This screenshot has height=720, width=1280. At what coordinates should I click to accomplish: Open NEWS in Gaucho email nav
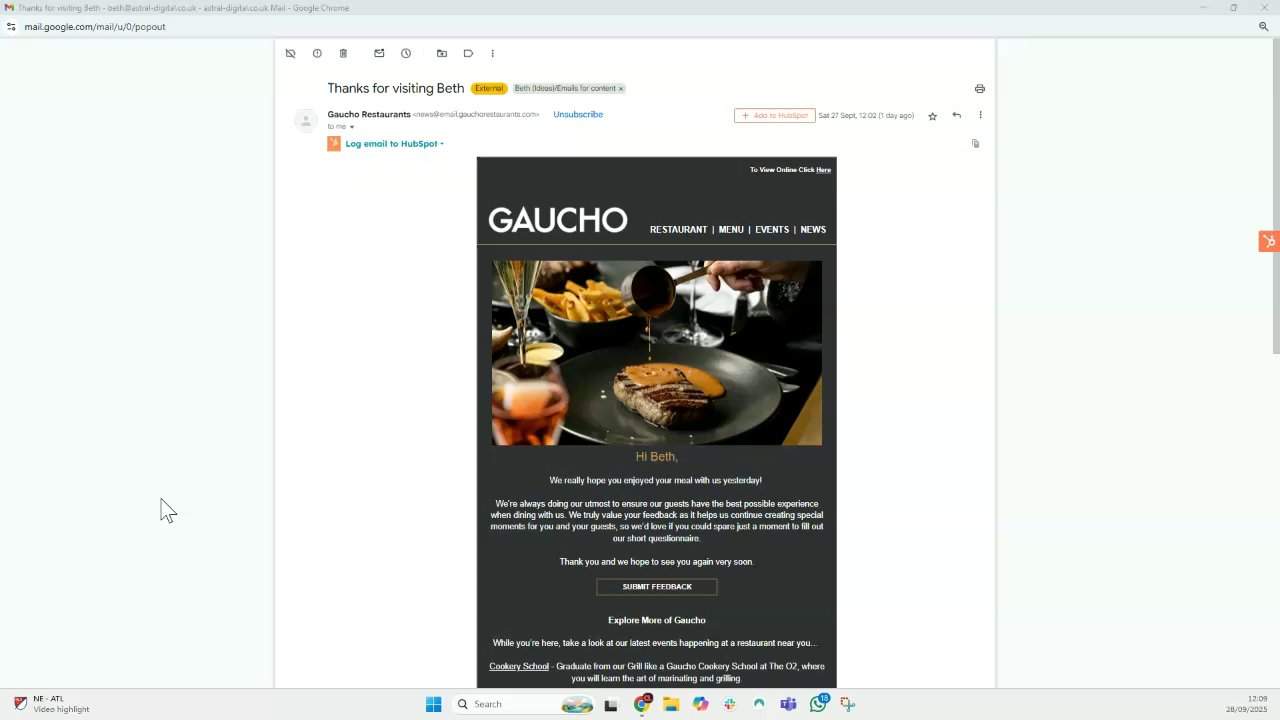coord(813,229)
